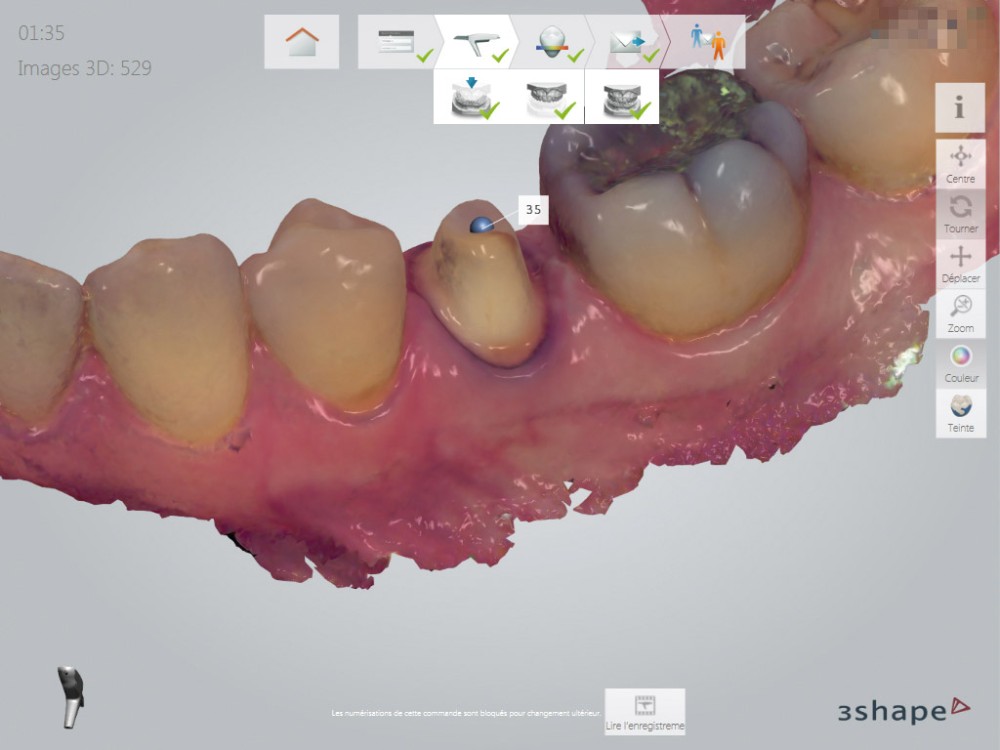Click Lire l'enregistrement button
The image size is (1000, 750).
645,712
